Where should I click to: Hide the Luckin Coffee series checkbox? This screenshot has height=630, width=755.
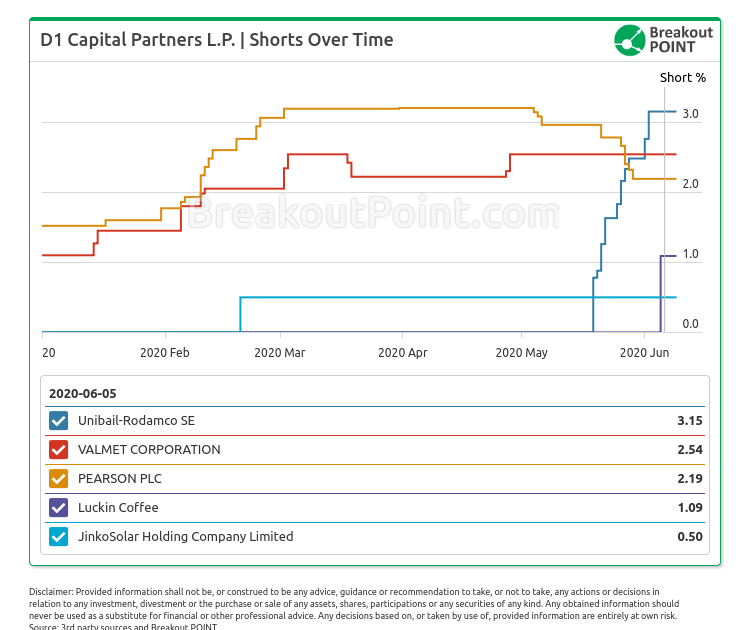pyautogui.click(x=58, y=508)
